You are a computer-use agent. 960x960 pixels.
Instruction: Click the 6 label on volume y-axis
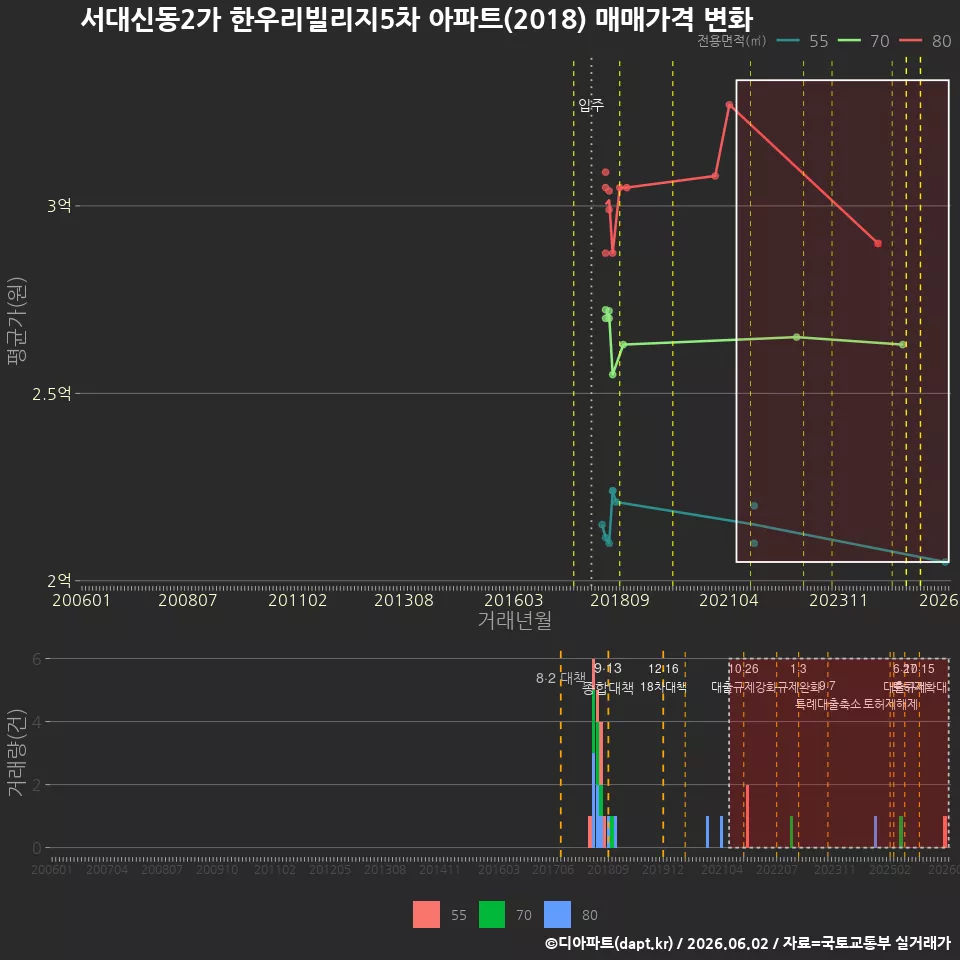[x=37, y=659]
